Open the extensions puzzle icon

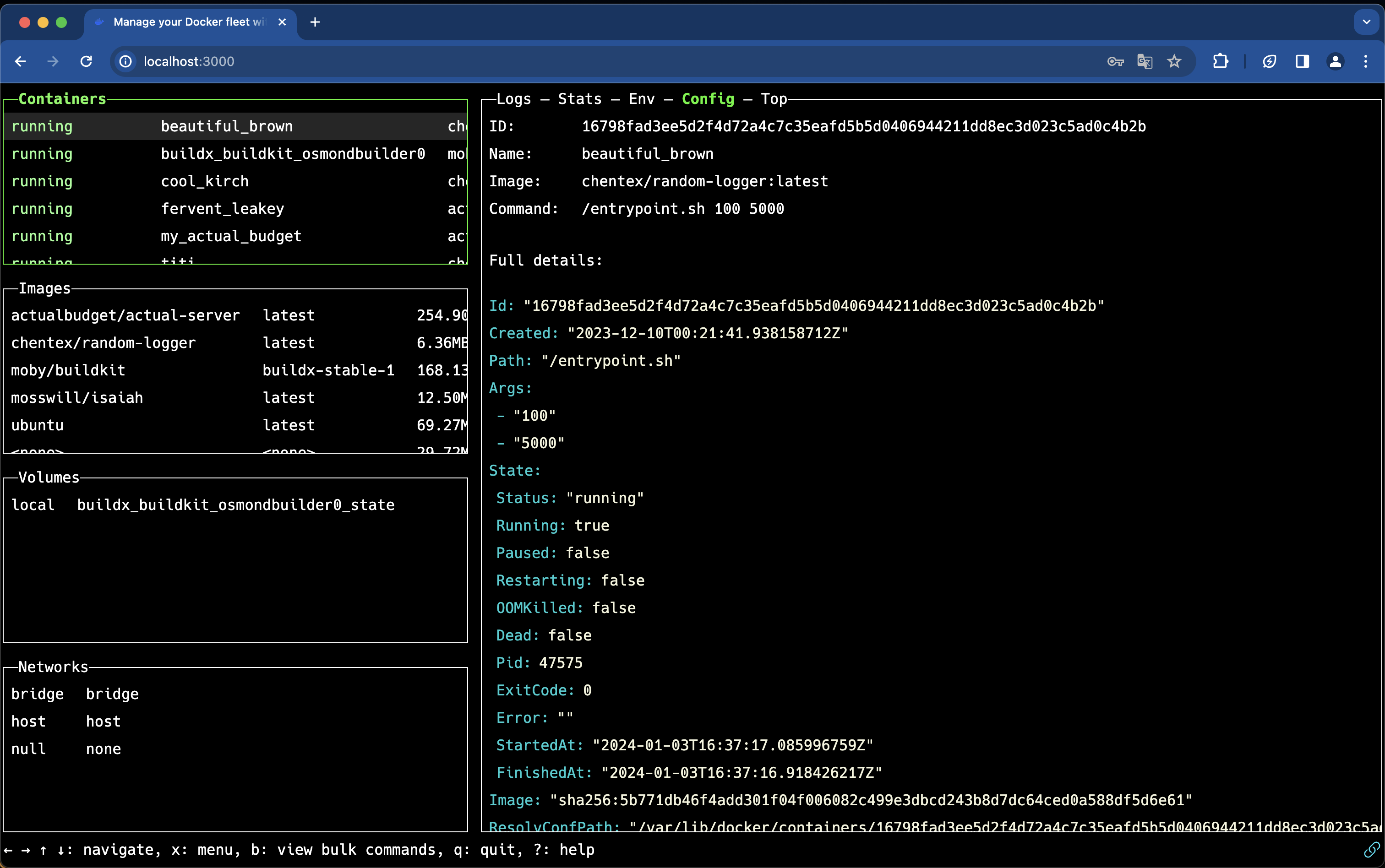(1220, 61)
